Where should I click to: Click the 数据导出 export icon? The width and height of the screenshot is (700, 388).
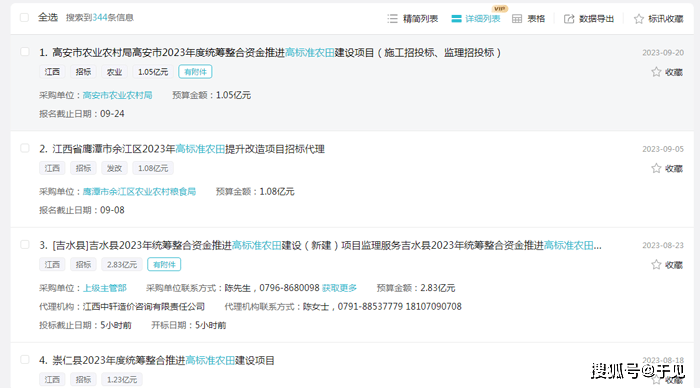[x=569, y=19]
